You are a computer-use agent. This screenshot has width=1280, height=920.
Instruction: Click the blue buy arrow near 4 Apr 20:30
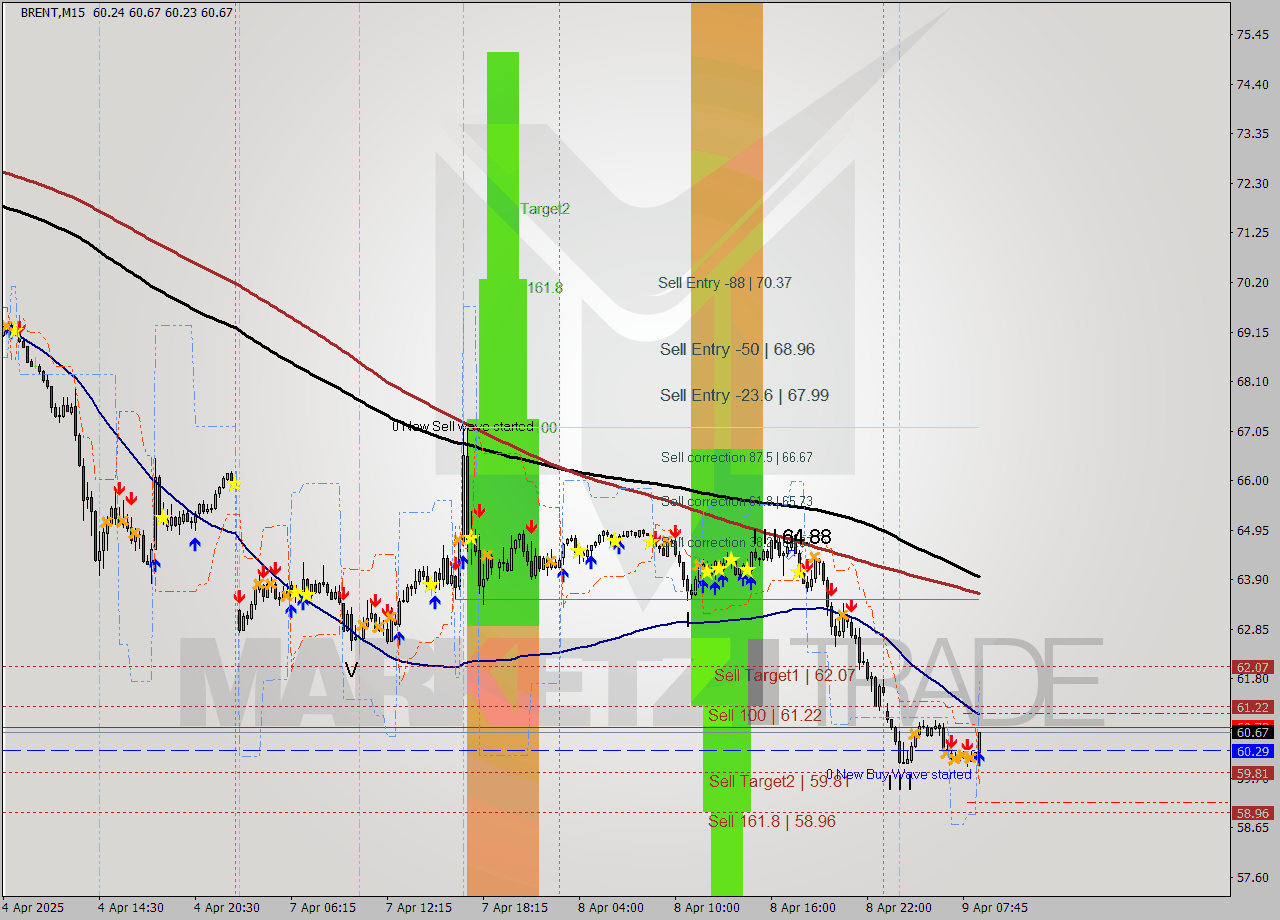(195, 543)
